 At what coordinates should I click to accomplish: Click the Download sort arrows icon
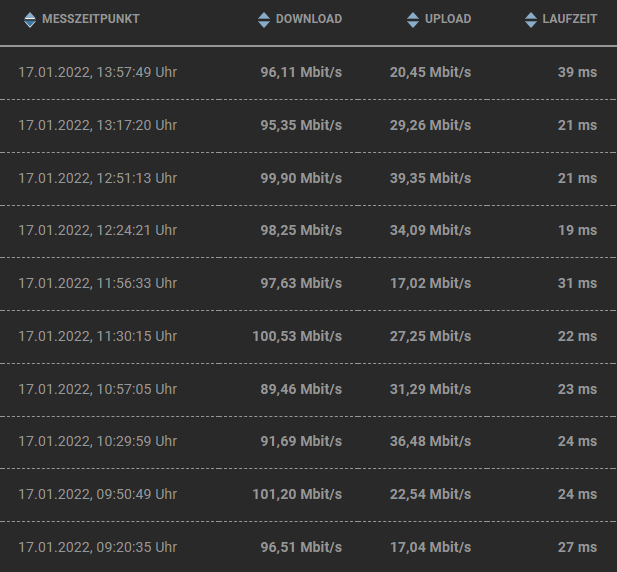263,19
